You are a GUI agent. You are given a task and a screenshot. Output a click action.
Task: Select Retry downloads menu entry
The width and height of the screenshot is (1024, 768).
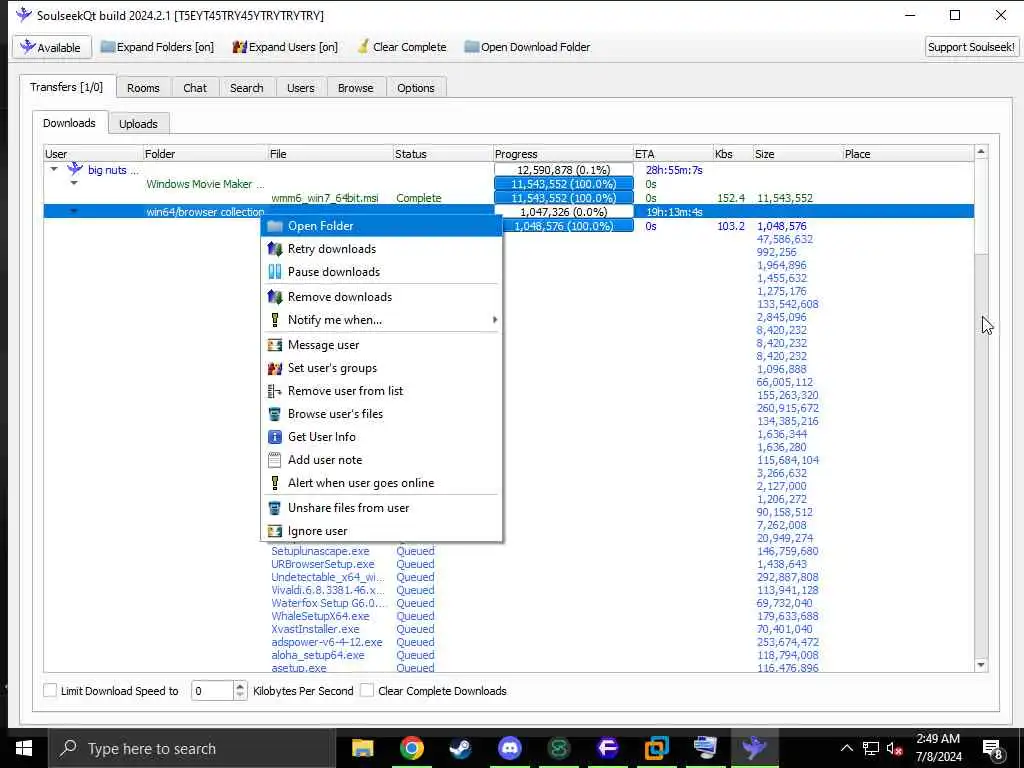(x=381, y=249)
